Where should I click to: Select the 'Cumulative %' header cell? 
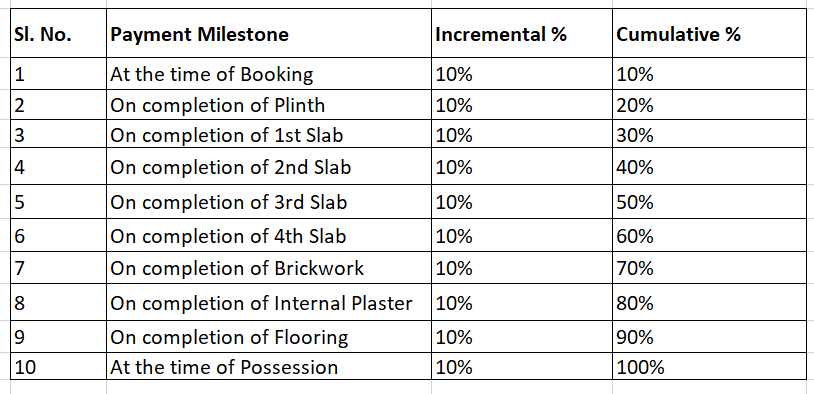(709, 33)
